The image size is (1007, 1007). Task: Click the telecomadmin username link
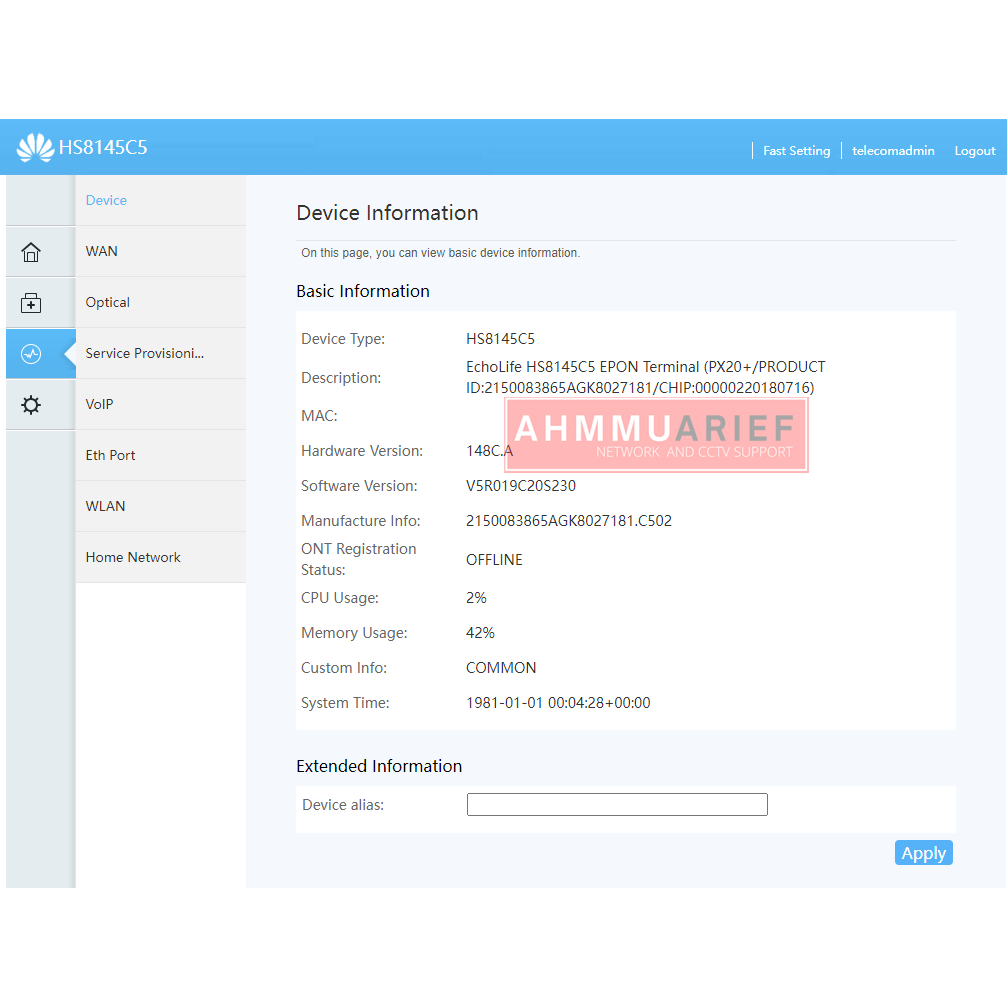pyautogui.click(x=893, y=151)
